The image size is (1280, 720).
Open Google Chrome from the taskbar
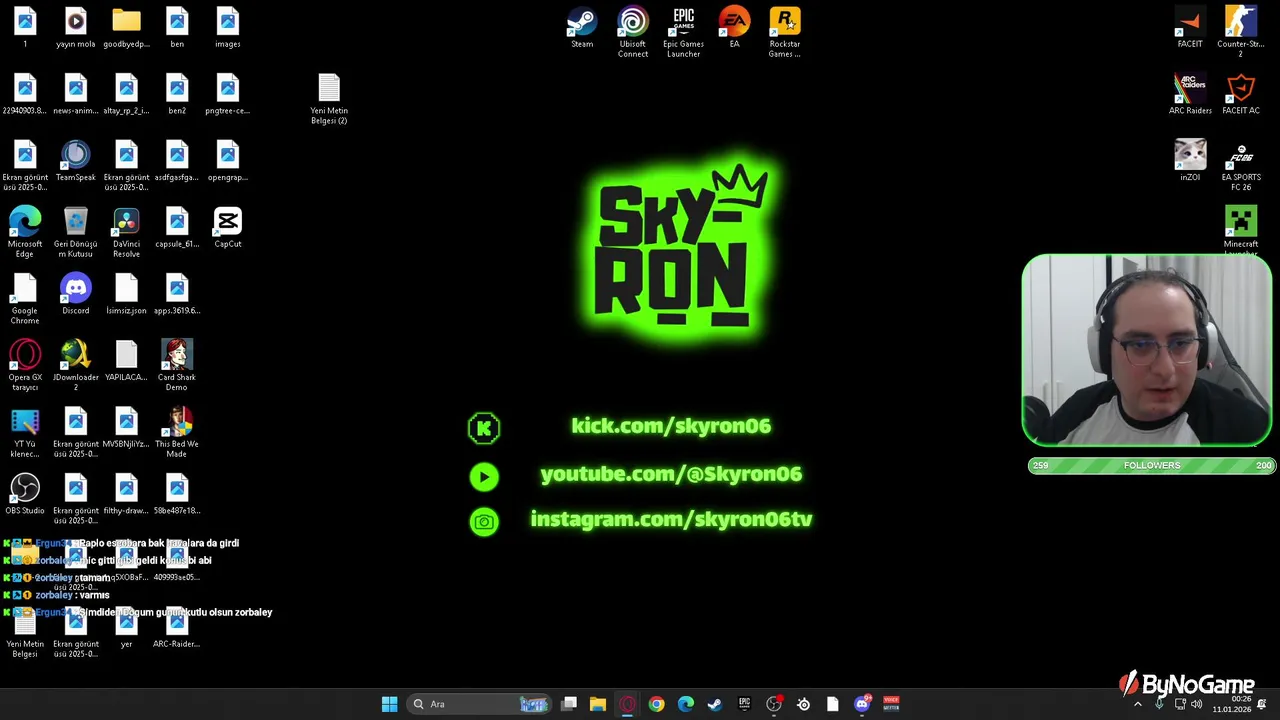[x=656, y=704]
